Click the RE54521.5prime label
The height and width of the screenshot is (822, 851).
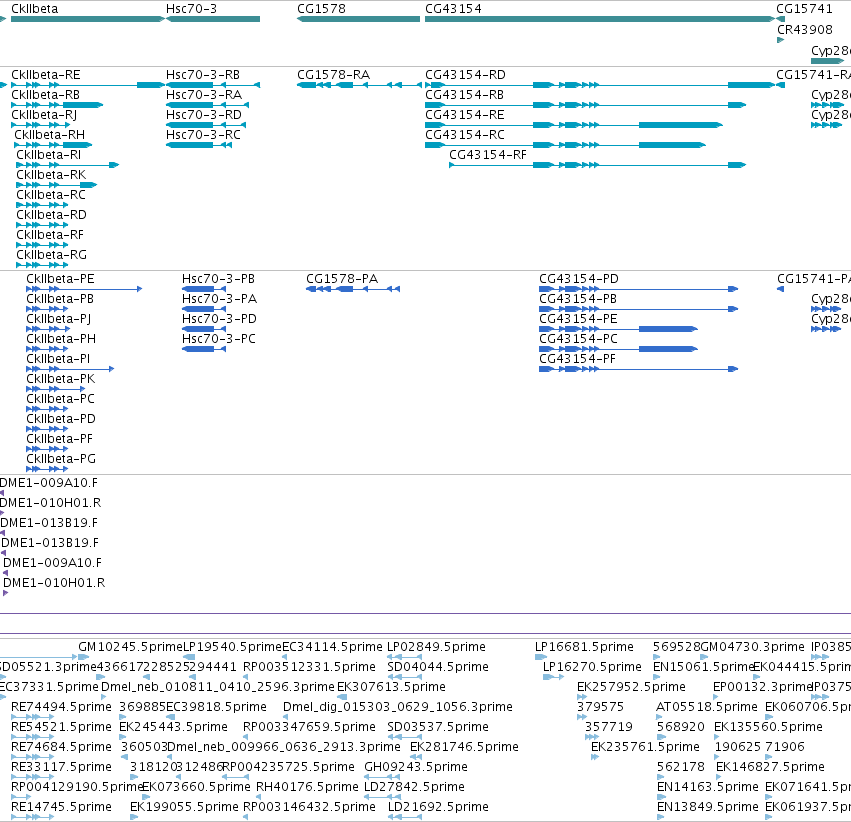61,727
